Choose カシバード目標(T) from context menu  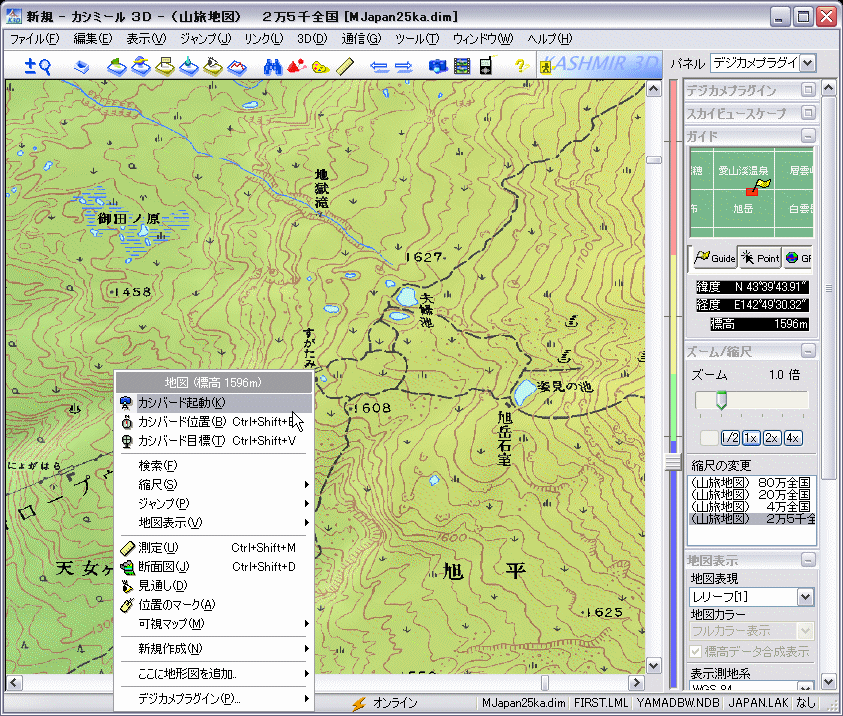click(x=214, y=441)
